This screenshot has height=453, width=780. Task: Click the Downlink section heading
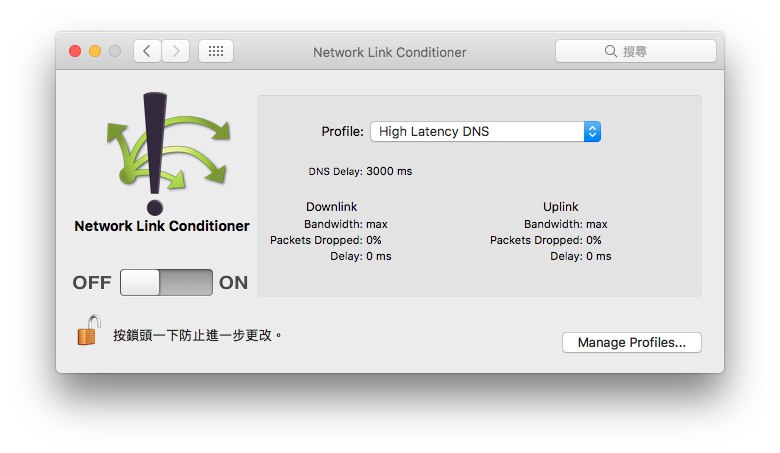pyautogui.click(x=331, y=206)
